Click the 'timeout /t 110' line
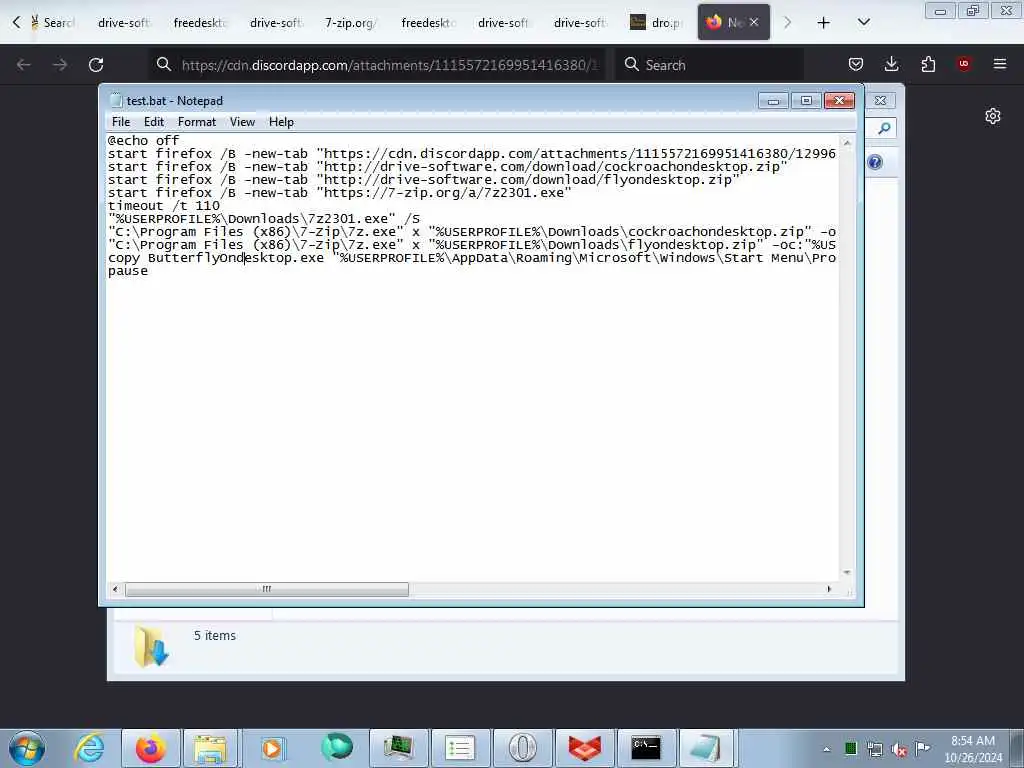 tap(164, 206)
